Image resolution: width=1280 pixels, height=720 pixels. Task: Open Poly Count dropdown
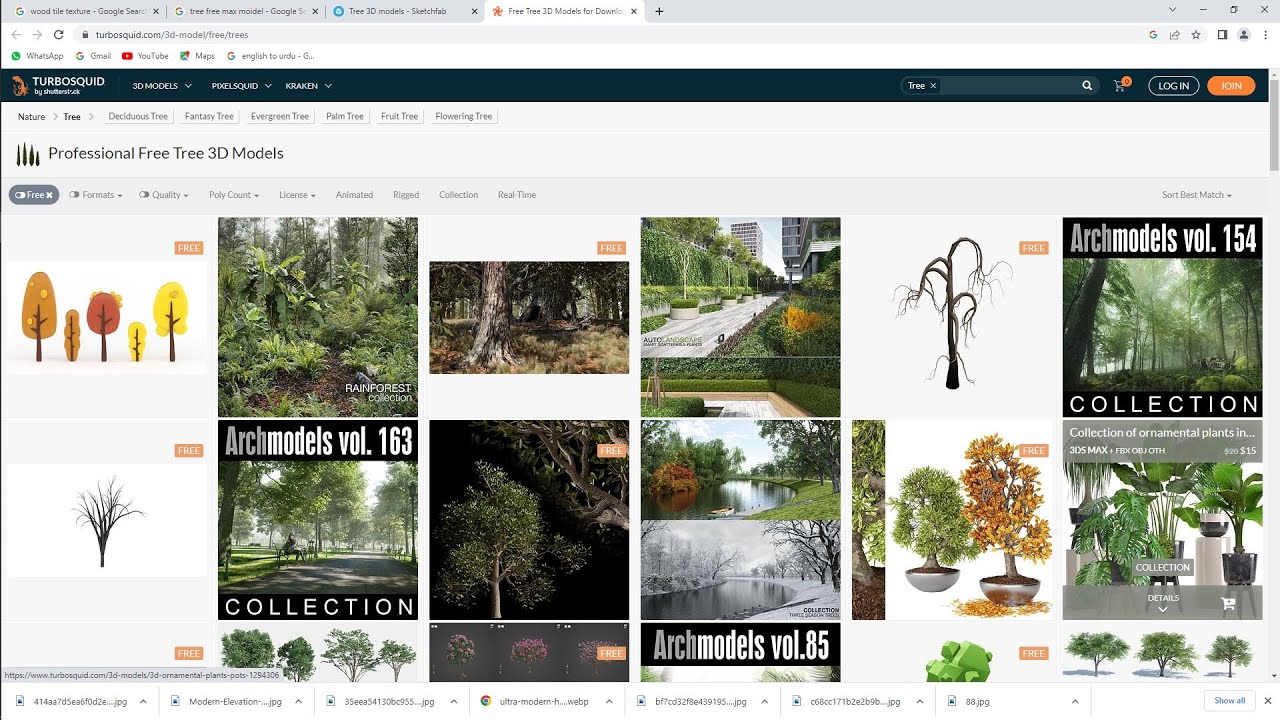pos(234,195)
